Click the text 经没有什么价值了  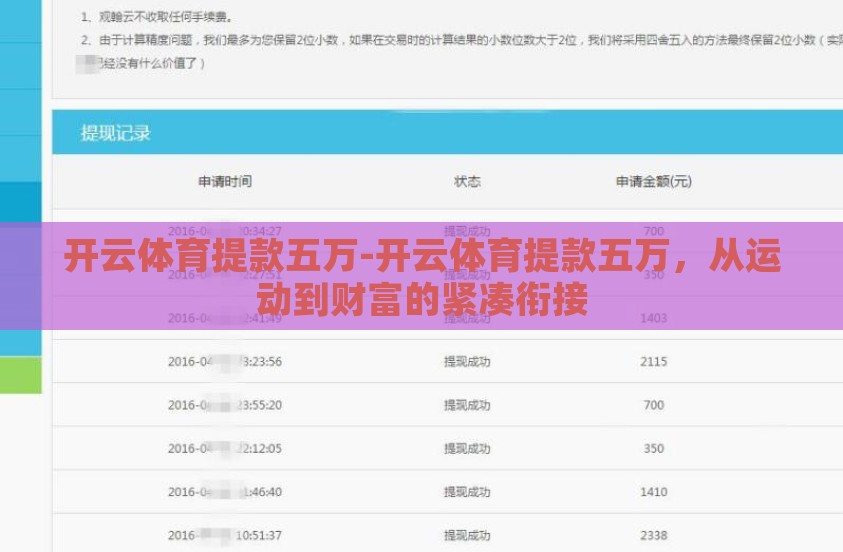coord(152,63)
